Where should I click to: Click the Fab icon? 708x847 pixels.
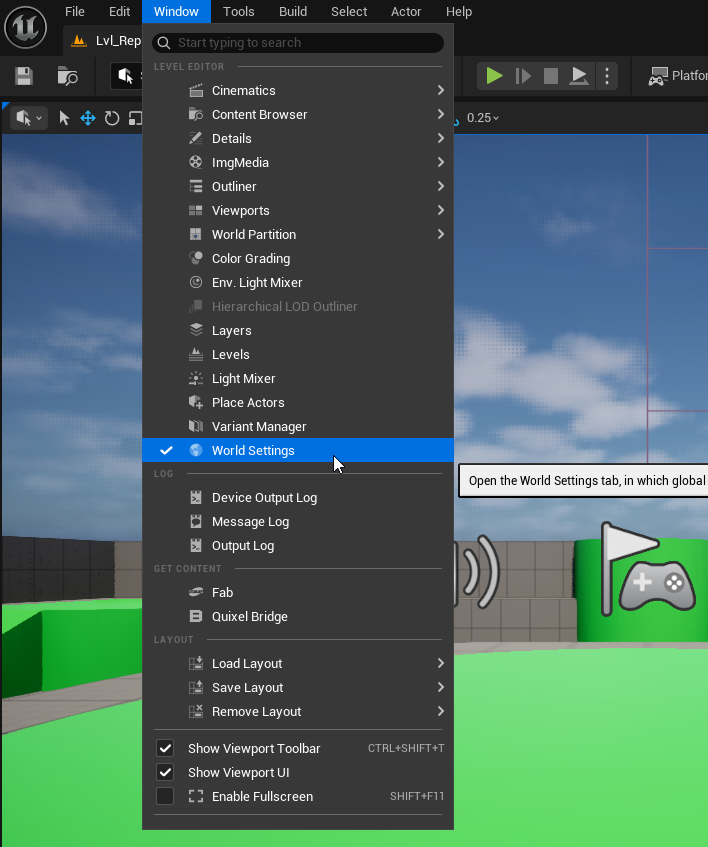point(195,593)
